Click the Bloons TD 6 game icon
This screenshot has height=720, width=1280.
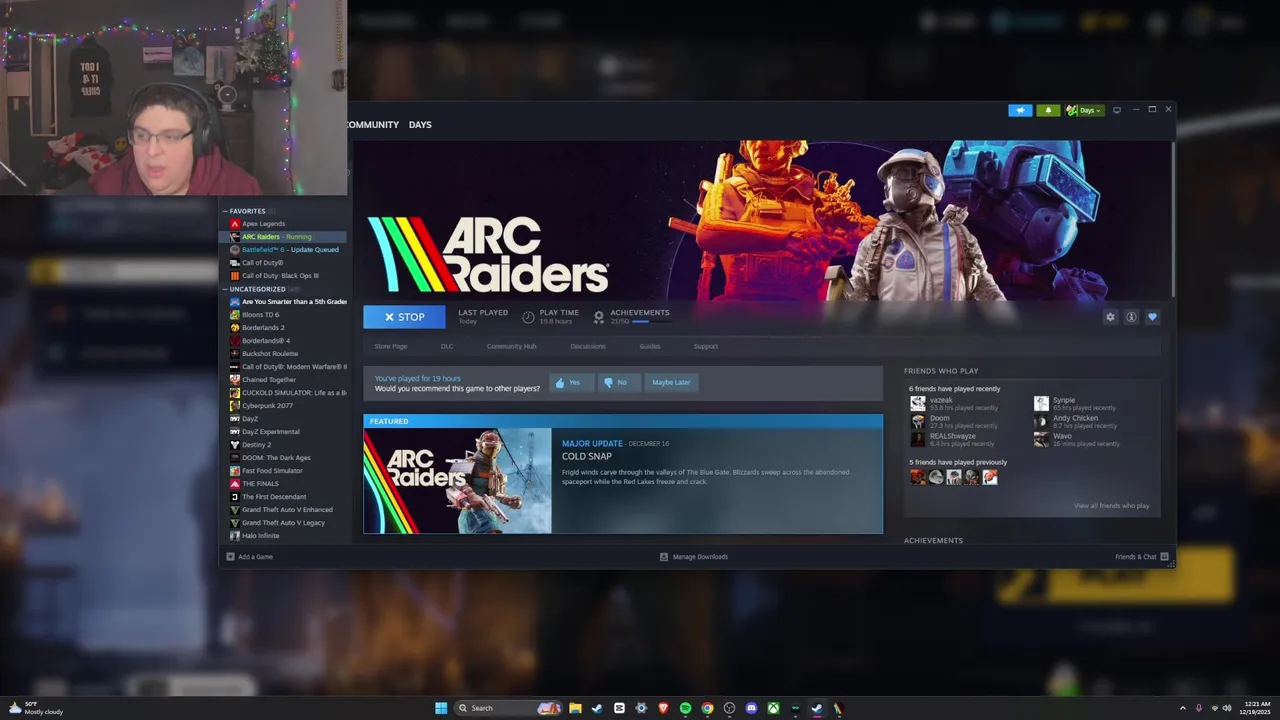[235, 315]
